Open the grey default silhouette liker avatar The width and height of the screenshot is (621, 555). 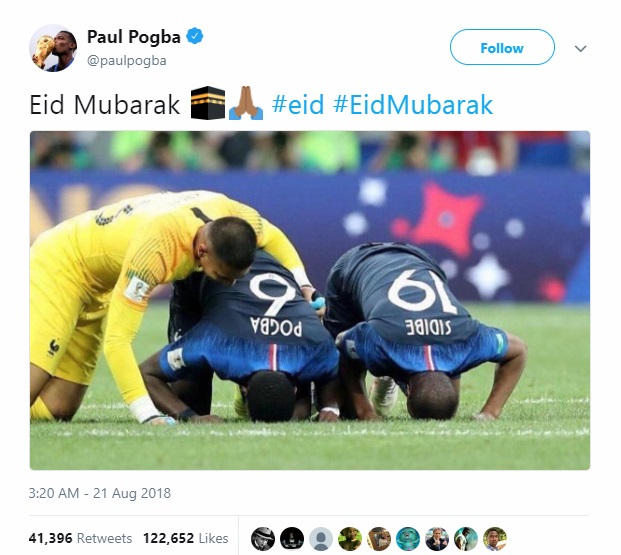pyautogui.click(x=321, y=539)
